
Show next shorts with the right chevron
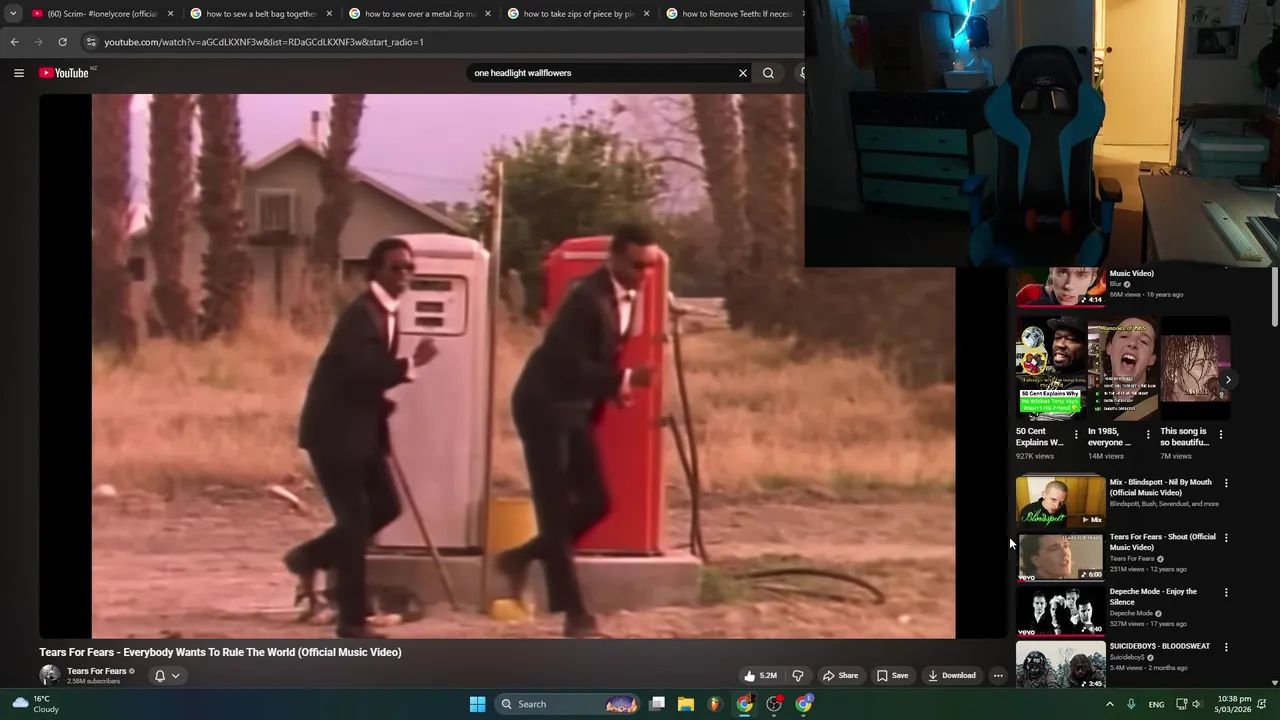[1228, 380]
